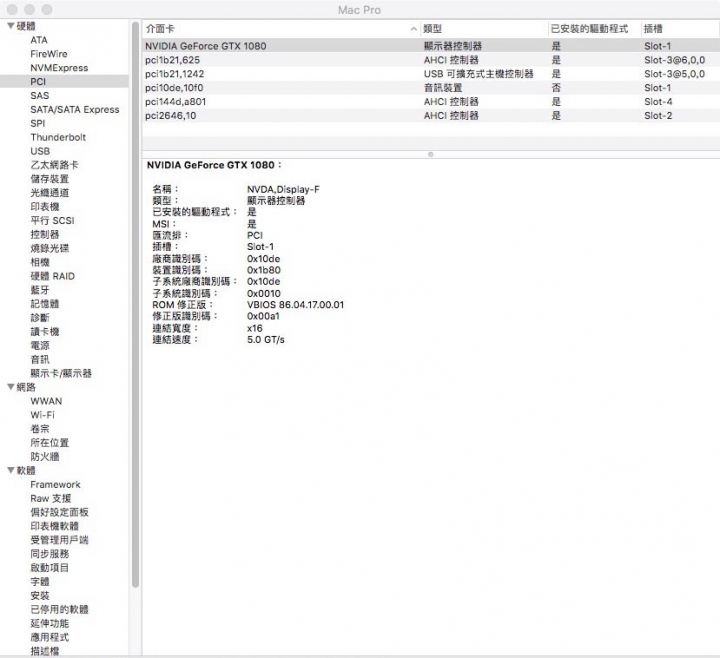Collapse the 網路 network section triangle
720x658 pixels.
pos(11,387)
